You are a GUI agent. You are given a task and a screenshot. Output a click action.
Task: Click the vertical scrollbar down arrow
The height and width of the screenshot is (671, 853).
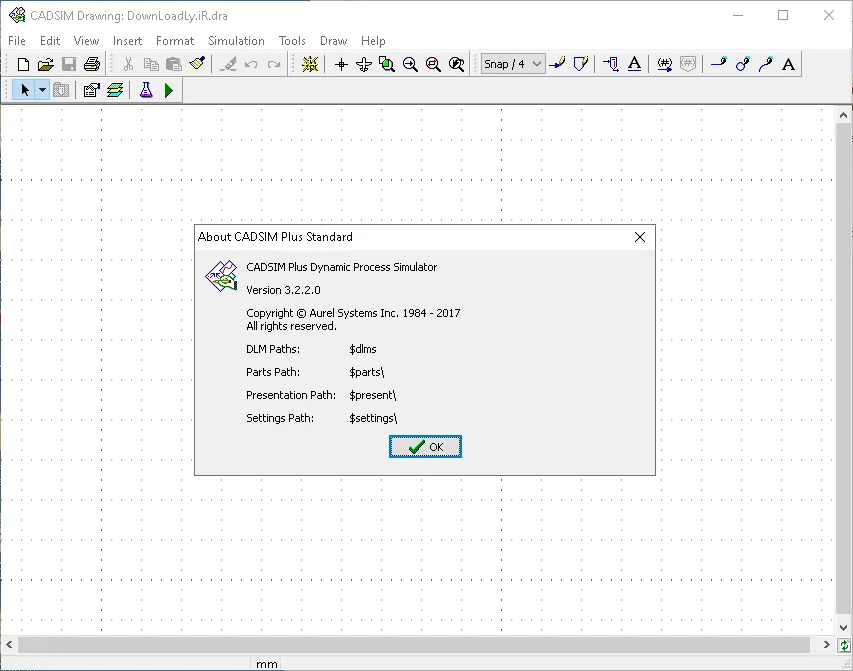click(843, 628)
